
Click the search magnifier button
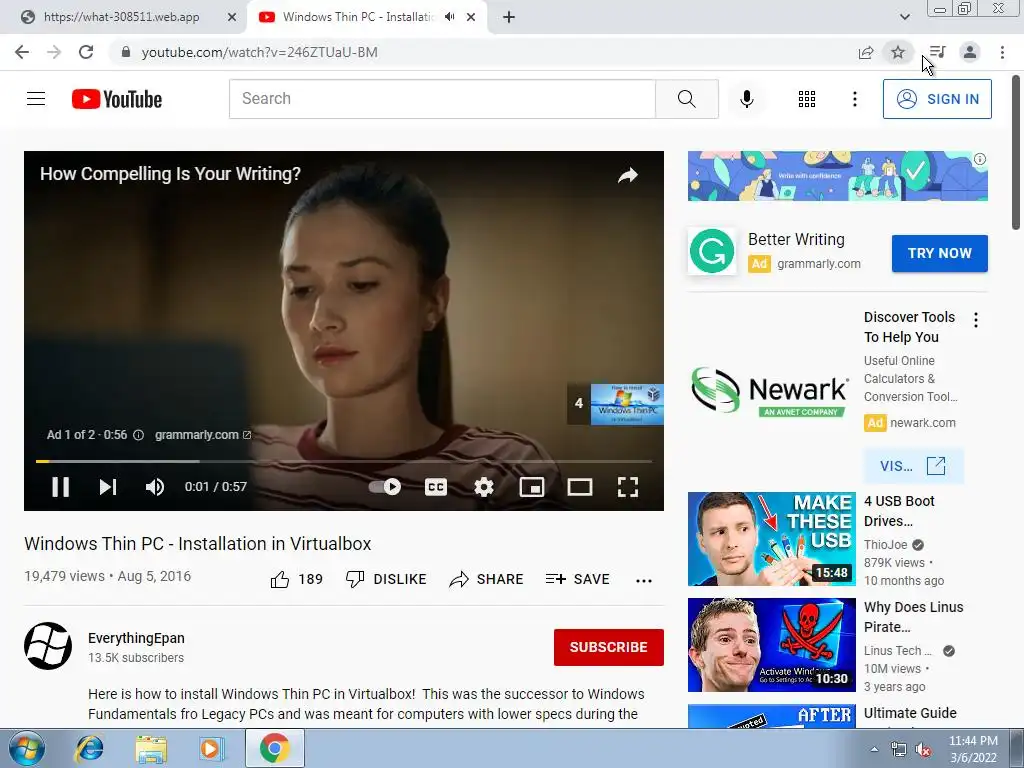(686, 99)
